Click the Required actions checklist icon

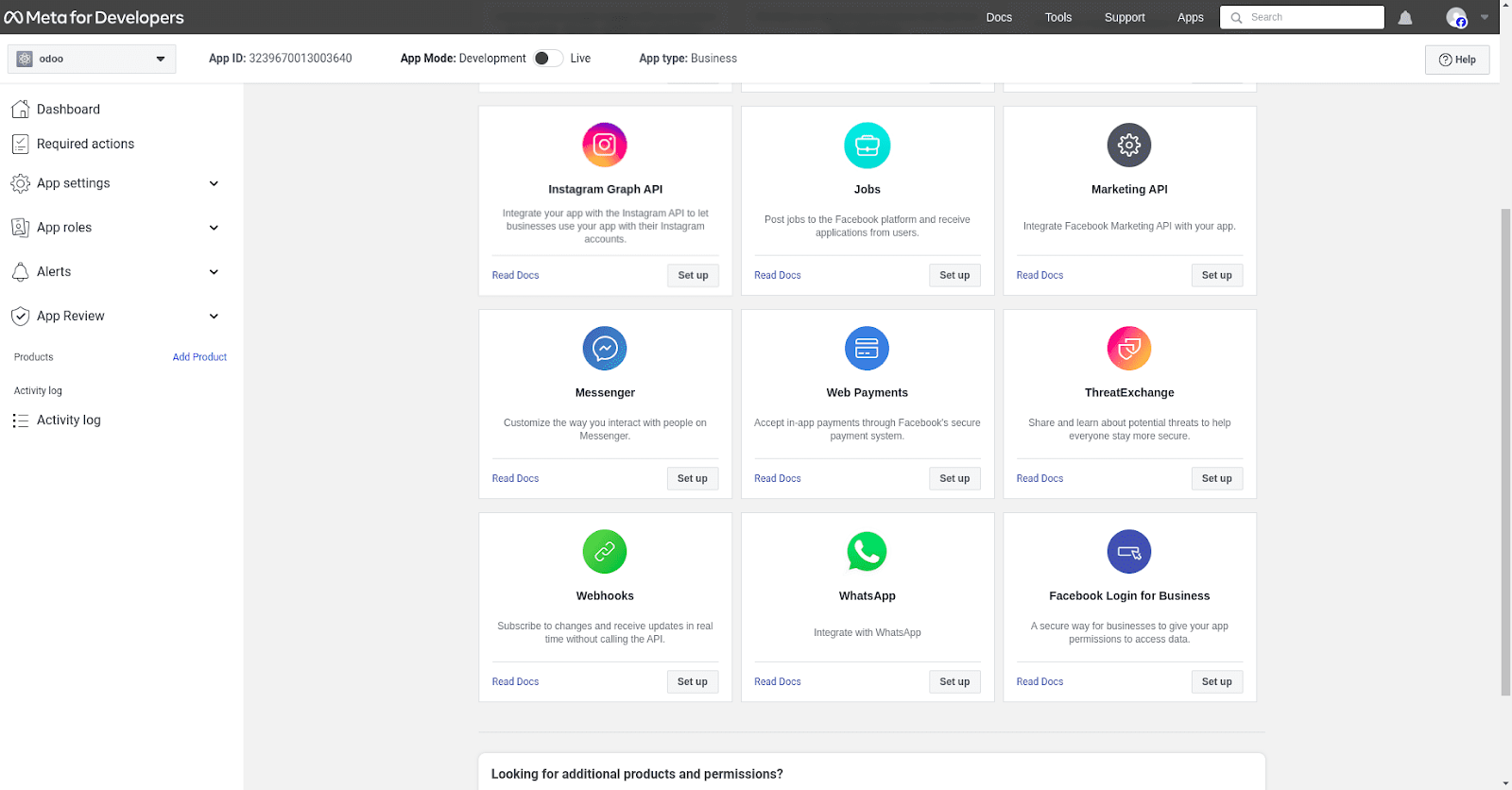tap(20, 144)
